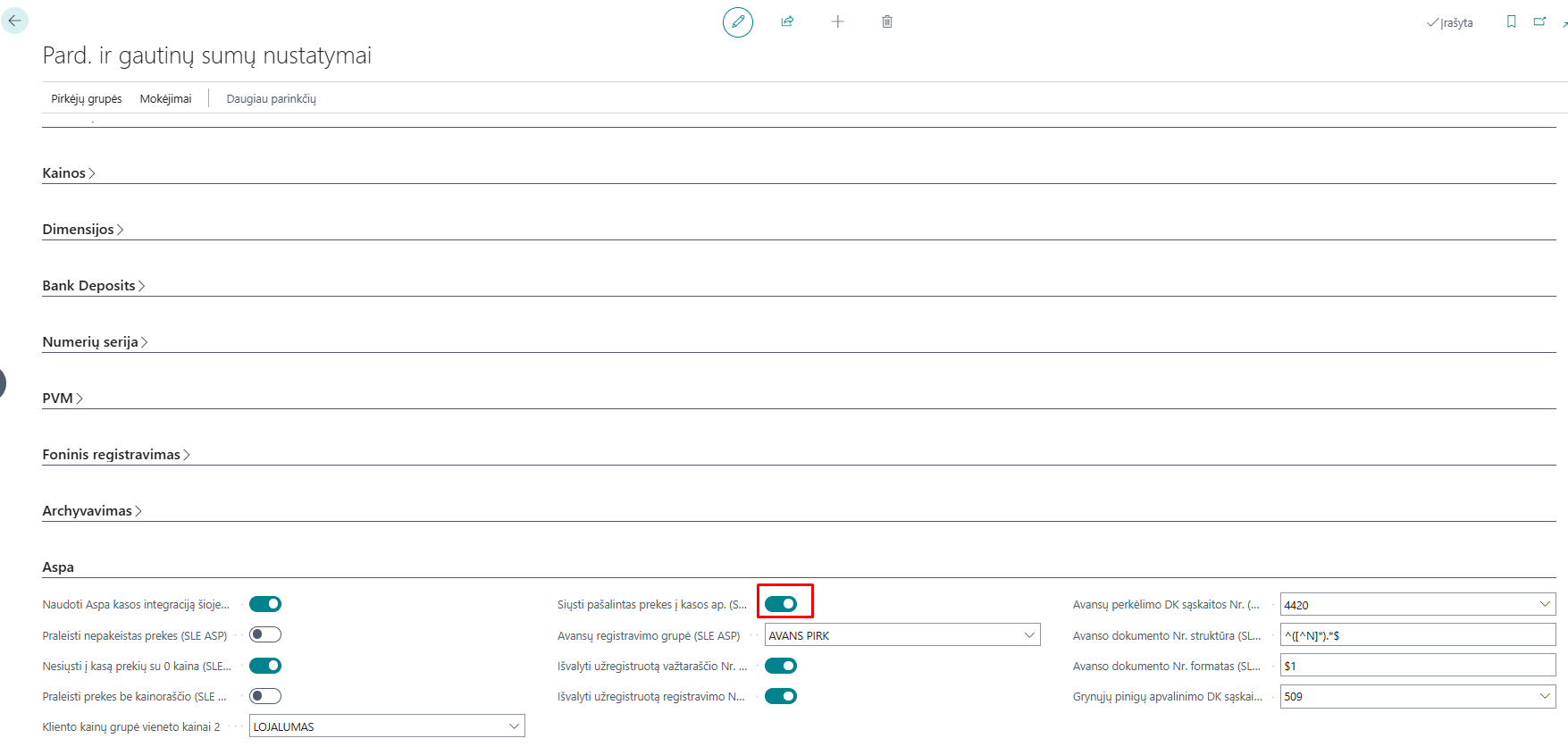Click the Įrašyta saved status indicator
Viewport: 1568px width, 747px height.
click(1450, 22)
